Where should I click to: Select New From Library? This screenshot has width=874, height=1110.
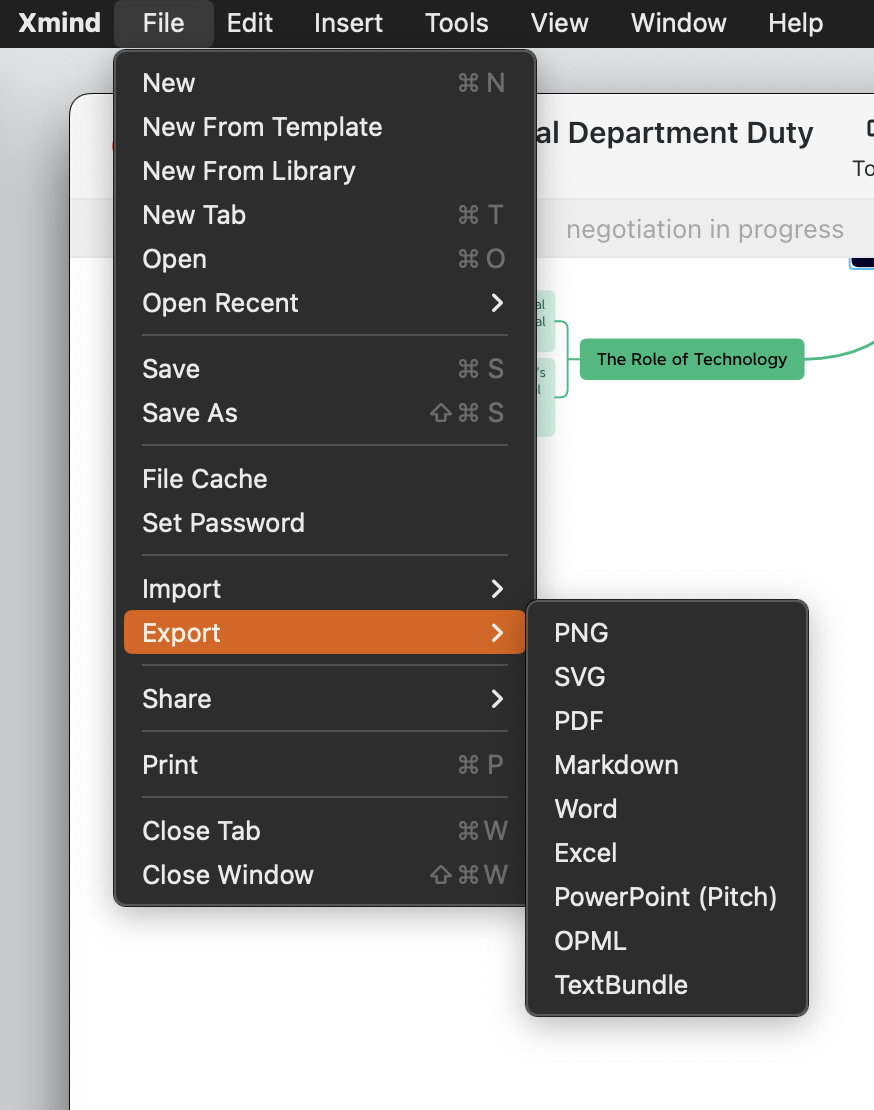point(324,171)
